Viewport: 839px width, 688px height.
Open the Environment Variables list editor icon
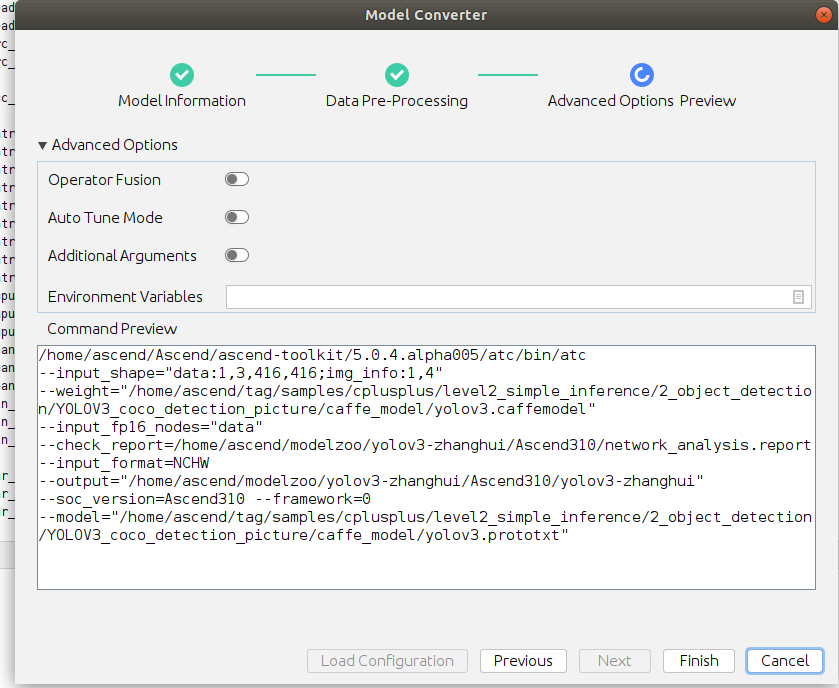tap(799, 297)
